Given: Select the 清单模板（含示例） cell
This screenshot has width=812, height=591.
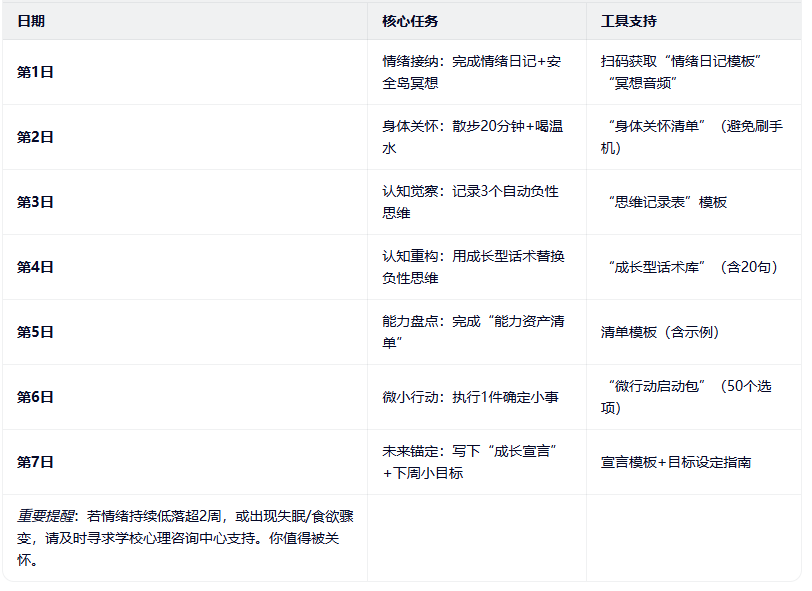Looking at the screenshot, I should coord(660,332).
